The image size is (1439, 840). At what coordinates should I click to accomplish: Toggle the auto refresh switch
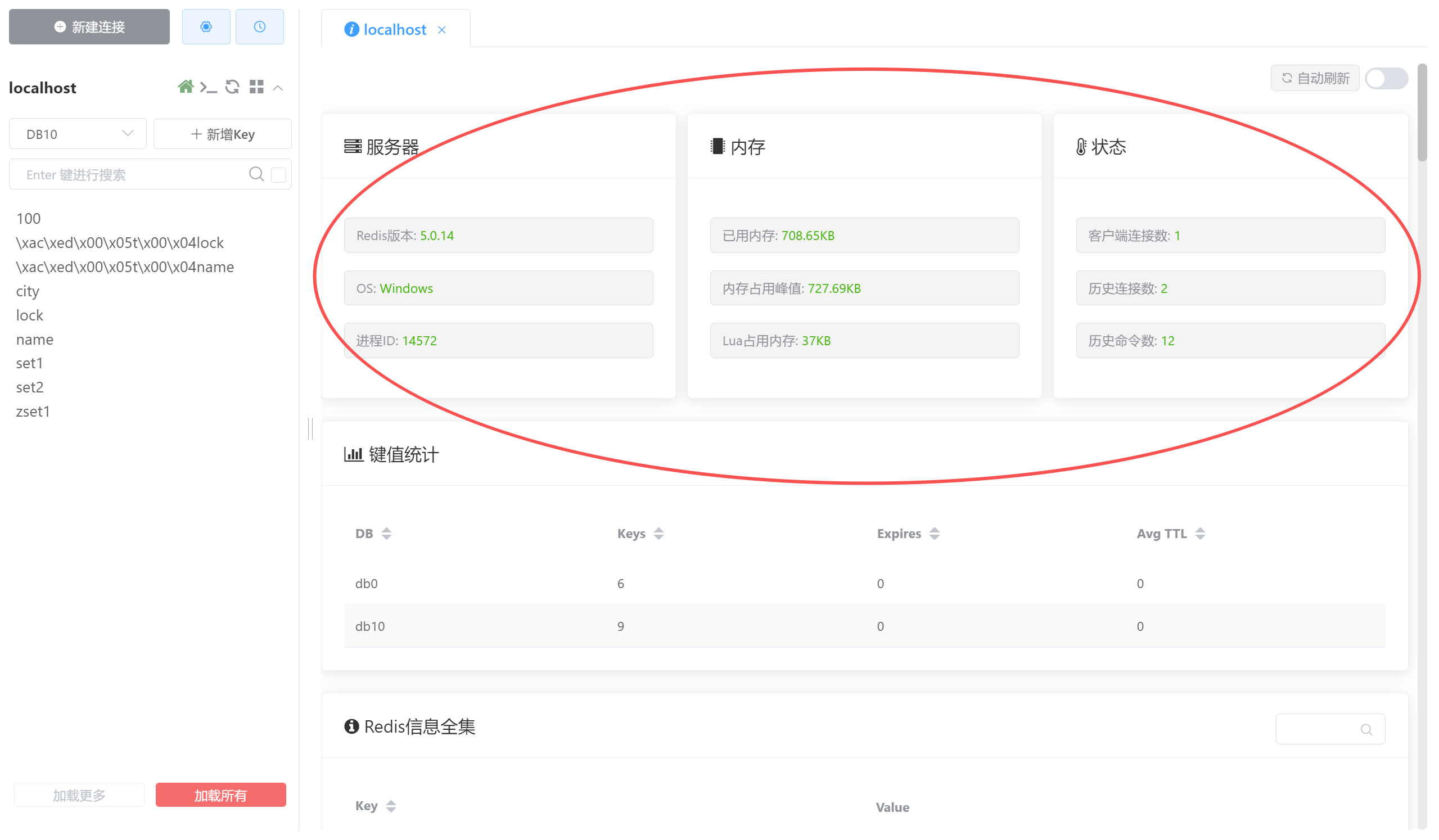pos(1387,78)
